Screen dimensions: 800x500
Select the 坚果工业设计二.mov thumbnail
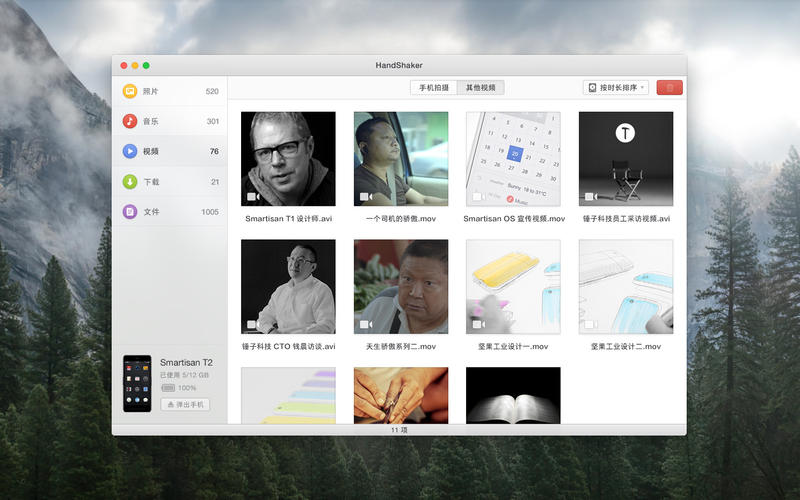[626, 286]
